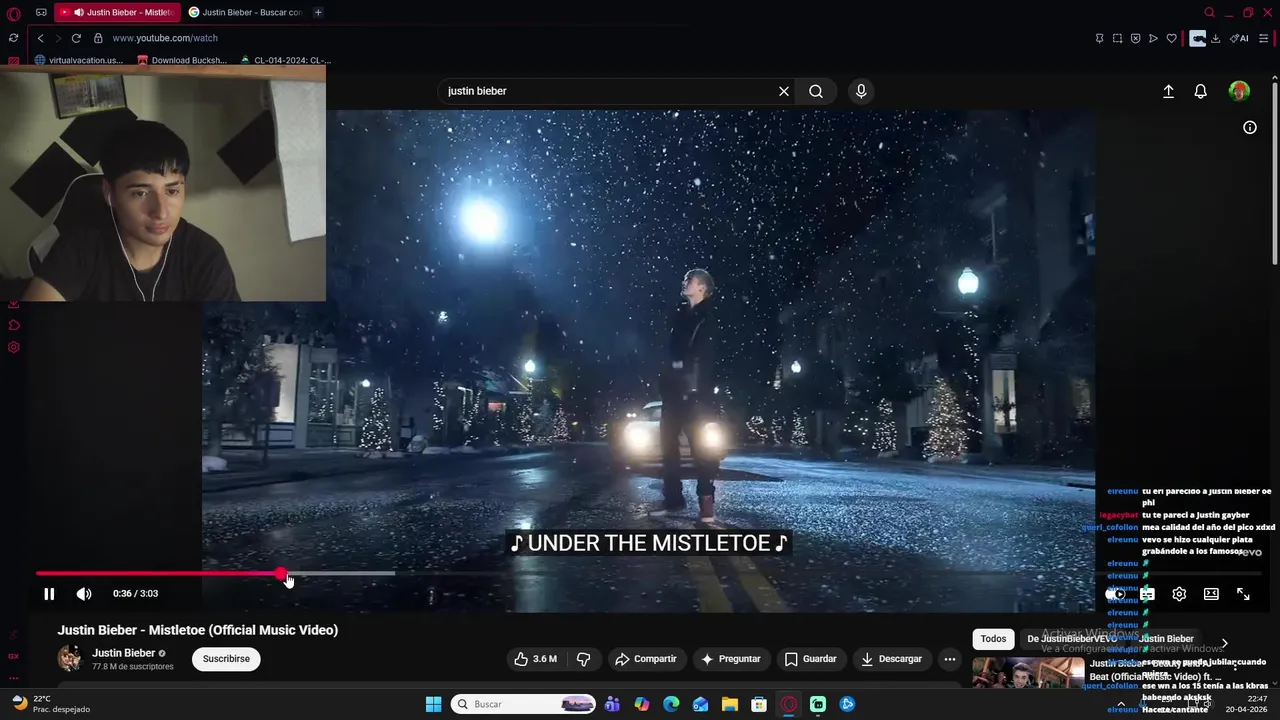Screen dimensions: 1280x720
Task: Open Opera Easy Setup sliders icon
Action: (1264, 38)
